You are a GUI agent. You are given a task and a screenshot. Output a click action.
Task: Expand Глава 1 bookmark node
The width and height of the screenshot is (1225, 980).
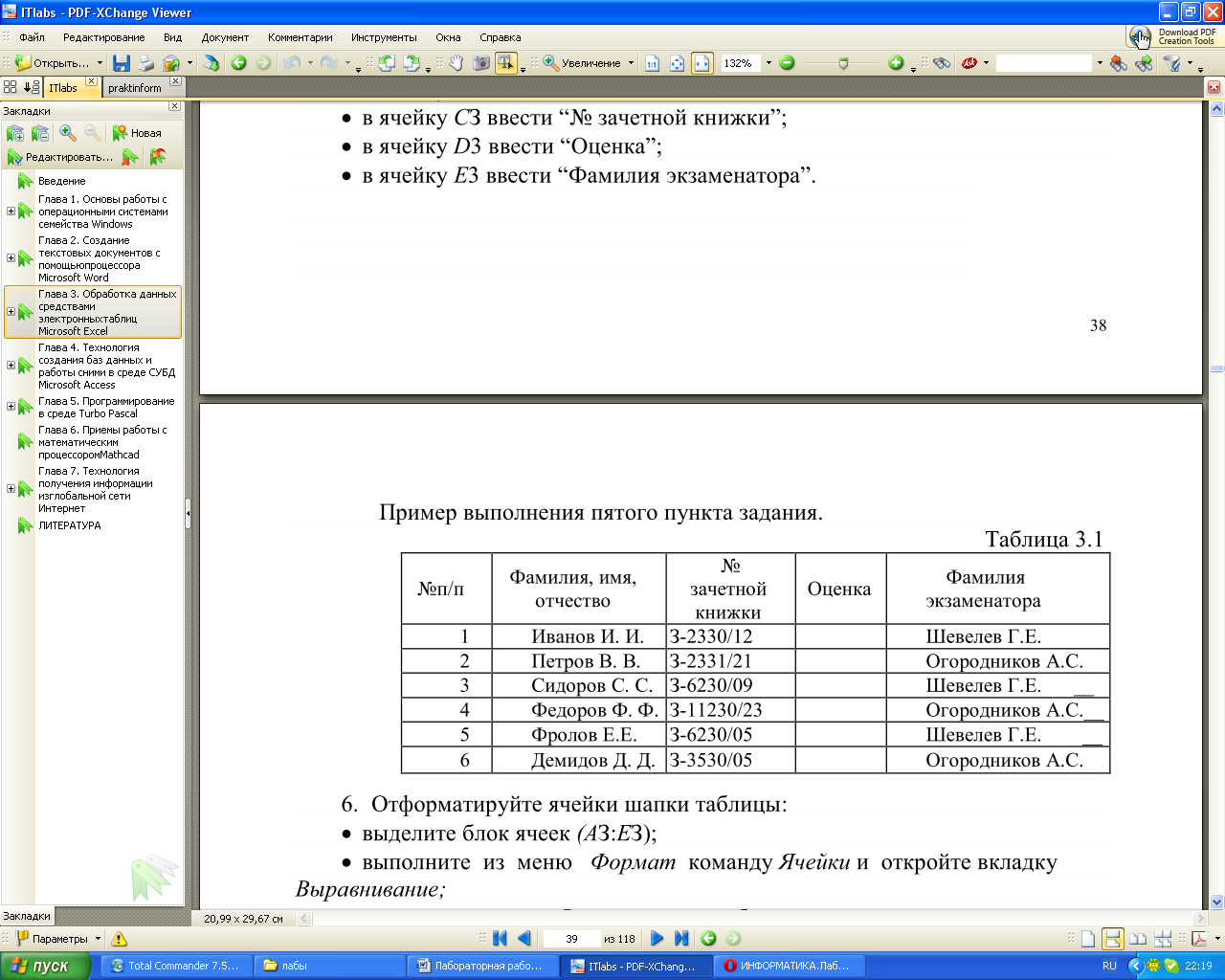click(x=11, y=212)
